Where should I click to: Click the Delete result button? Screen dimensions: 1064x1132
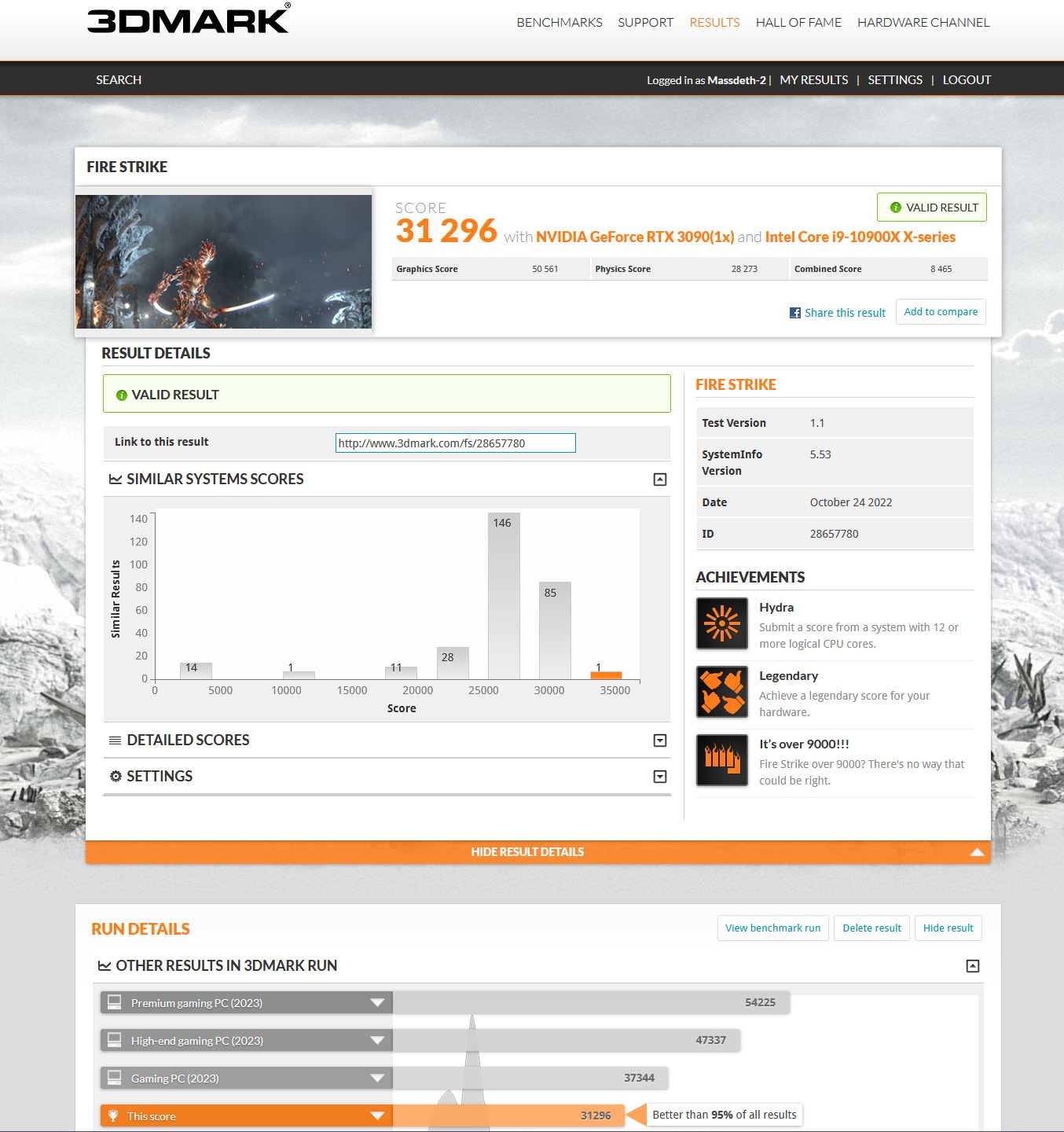pyautogui.click(x=871, y=928)
